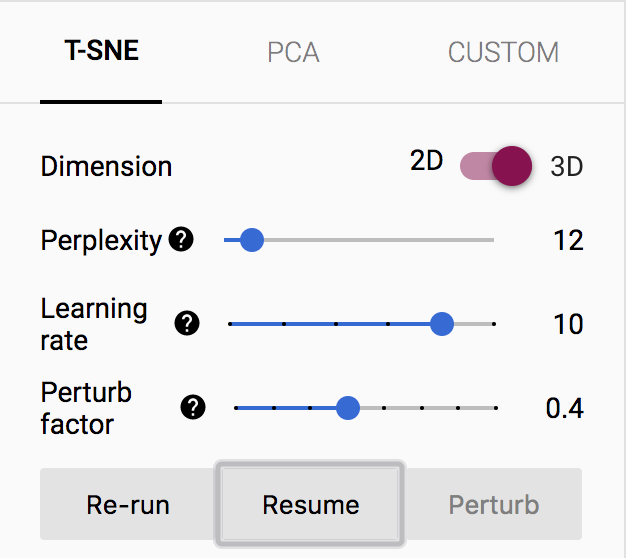
Task: Click the Perturb button
Action: [494, 504]
